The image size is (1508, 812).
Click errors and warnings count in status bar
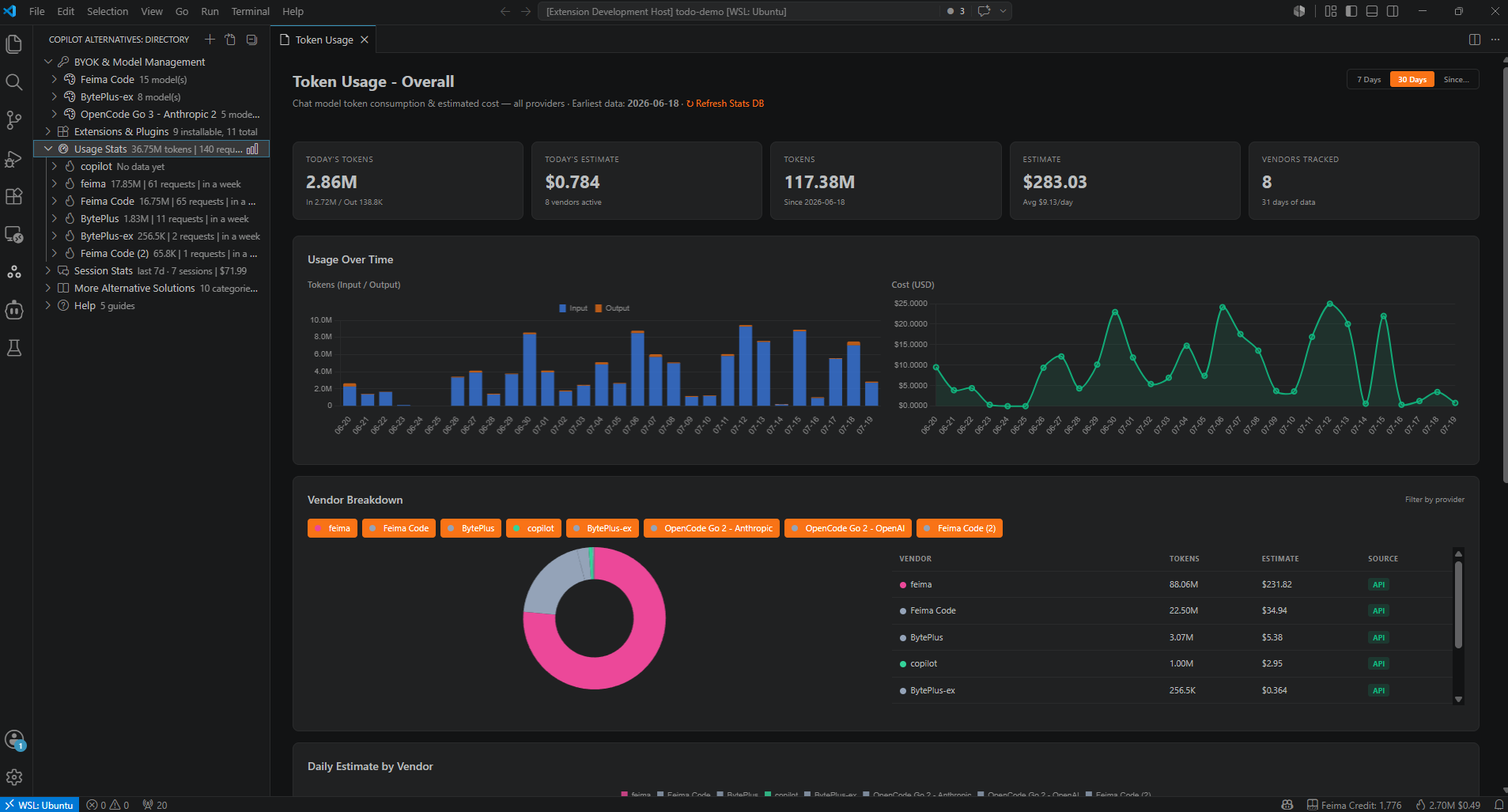point(108,805)
